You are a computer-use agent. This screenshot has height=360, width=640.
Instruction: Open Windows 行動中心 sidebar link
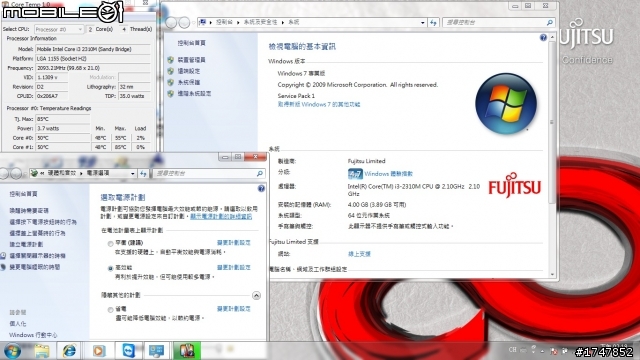tap(33, 335)
